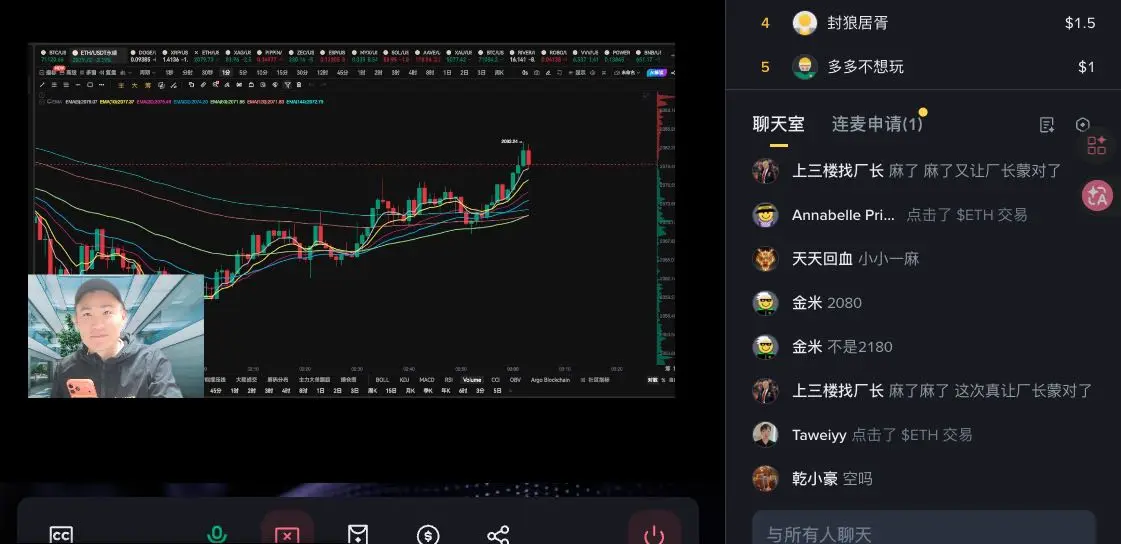This screenshot has width=1121, height=544.
Task: Click the 金米 message 不是2180
Action: point(860,347)
